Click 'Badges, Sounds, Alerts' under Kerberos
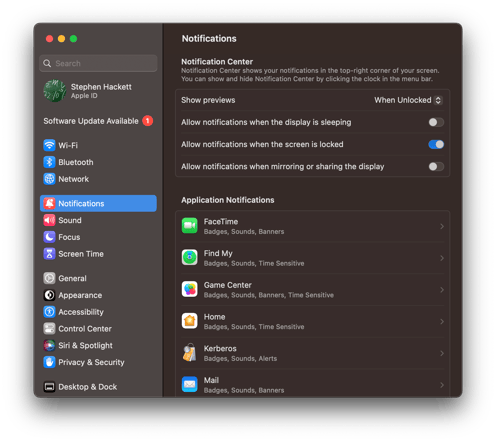Viewport: 496px width, 442px height. click(x=240, y=358)
